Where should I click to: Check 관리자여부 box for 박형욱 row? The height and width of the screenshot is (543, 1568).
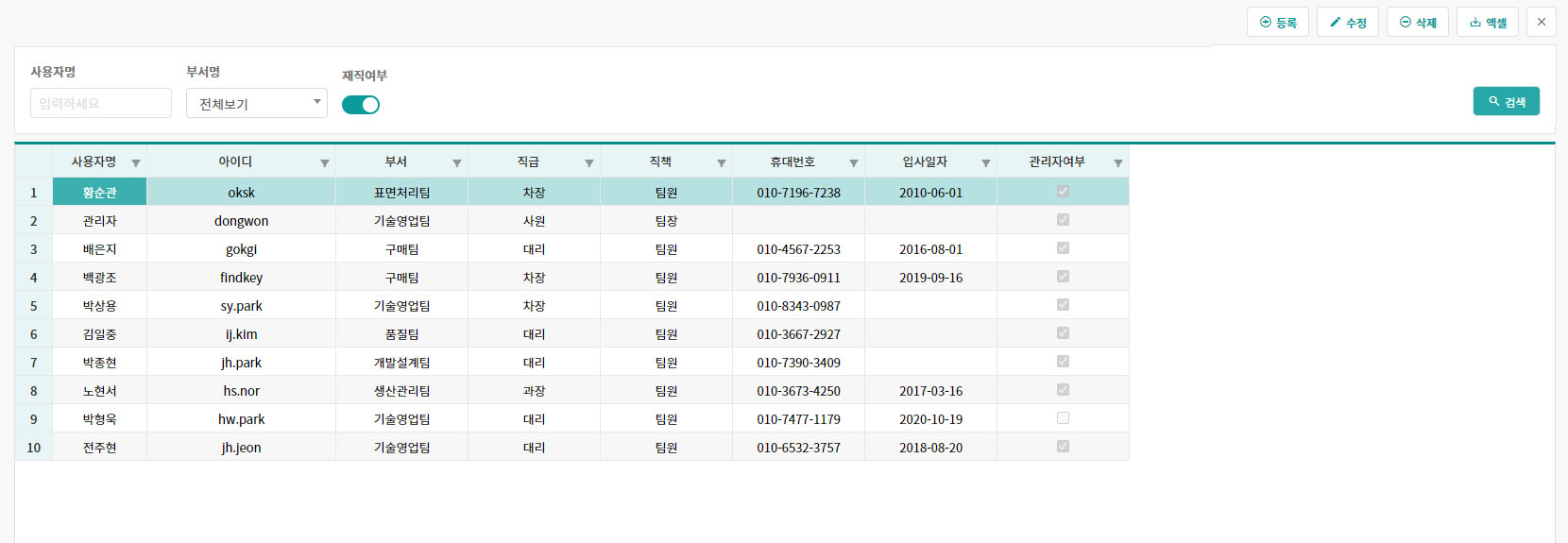coord(1063,418)
